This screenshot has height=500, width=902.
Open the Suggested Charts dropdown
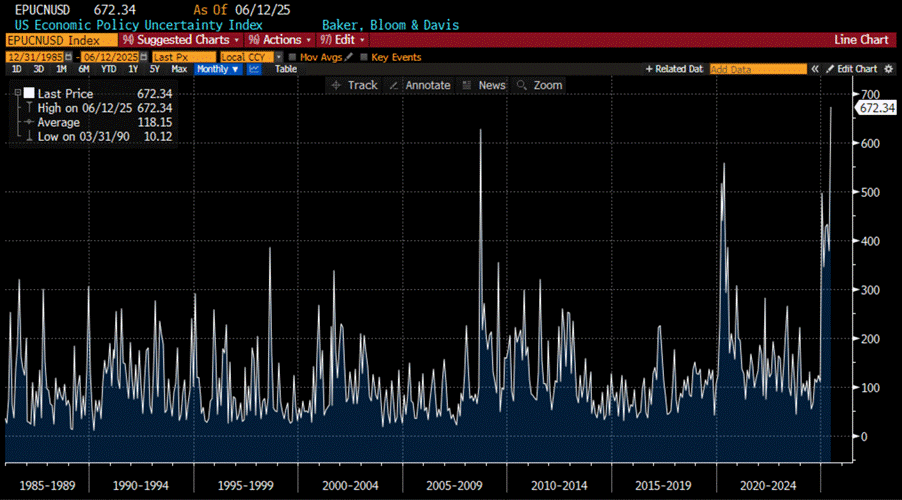tap(181, 40)
